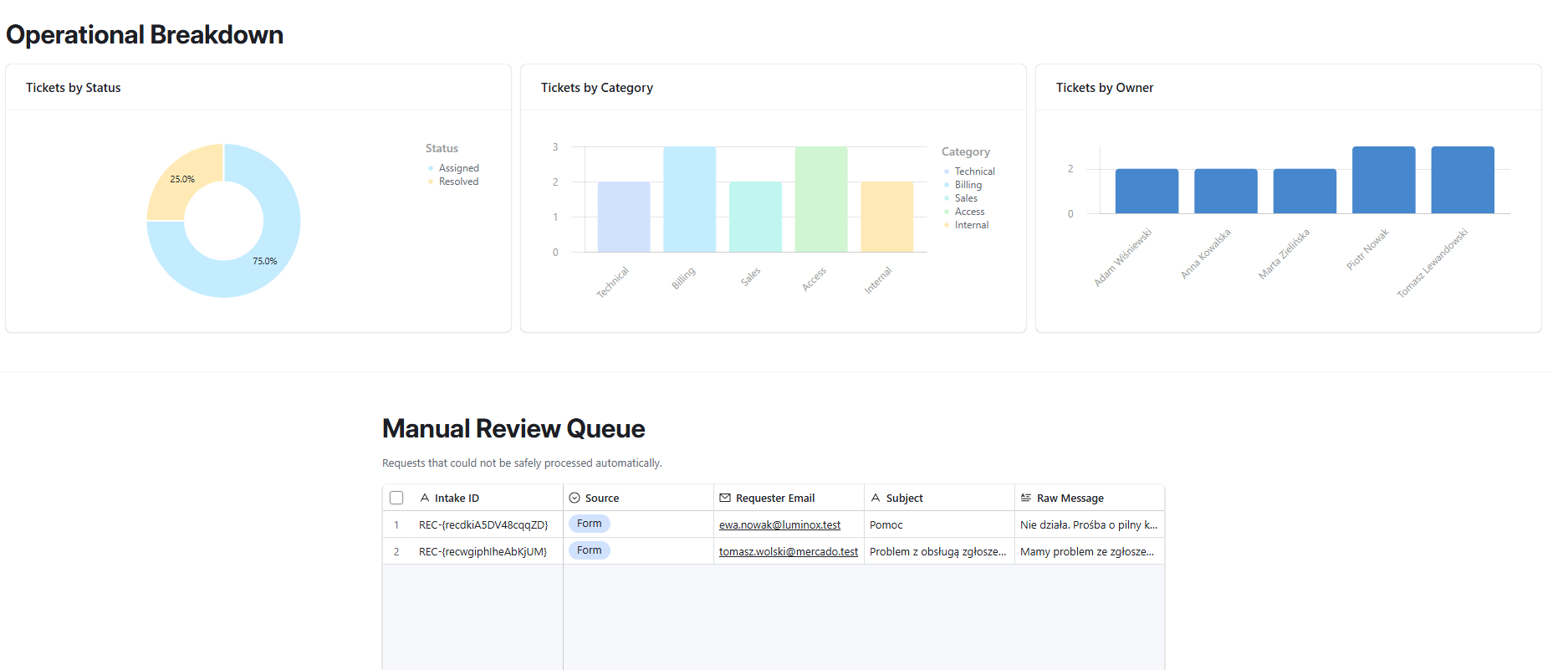Image resolution: width=1568 pixels, height=670 pixels.
Task: Click the Requester Email column header
Action: (789, 498)
